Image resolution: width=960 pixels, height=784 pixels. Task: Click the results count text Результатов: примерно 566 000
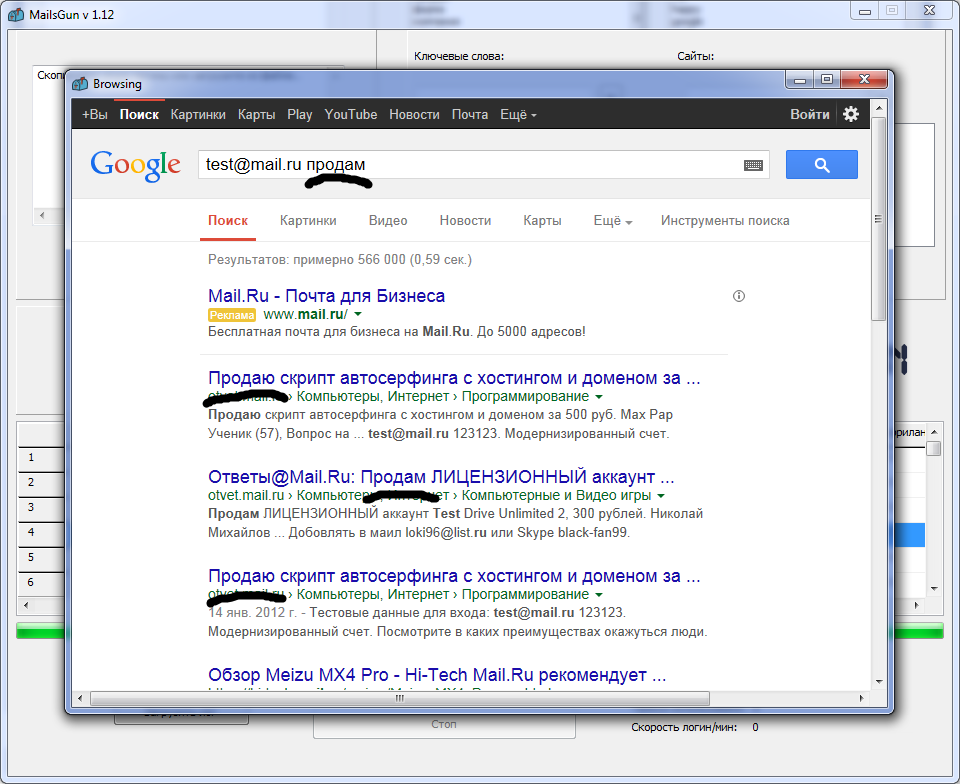click(x=340, y=259)
